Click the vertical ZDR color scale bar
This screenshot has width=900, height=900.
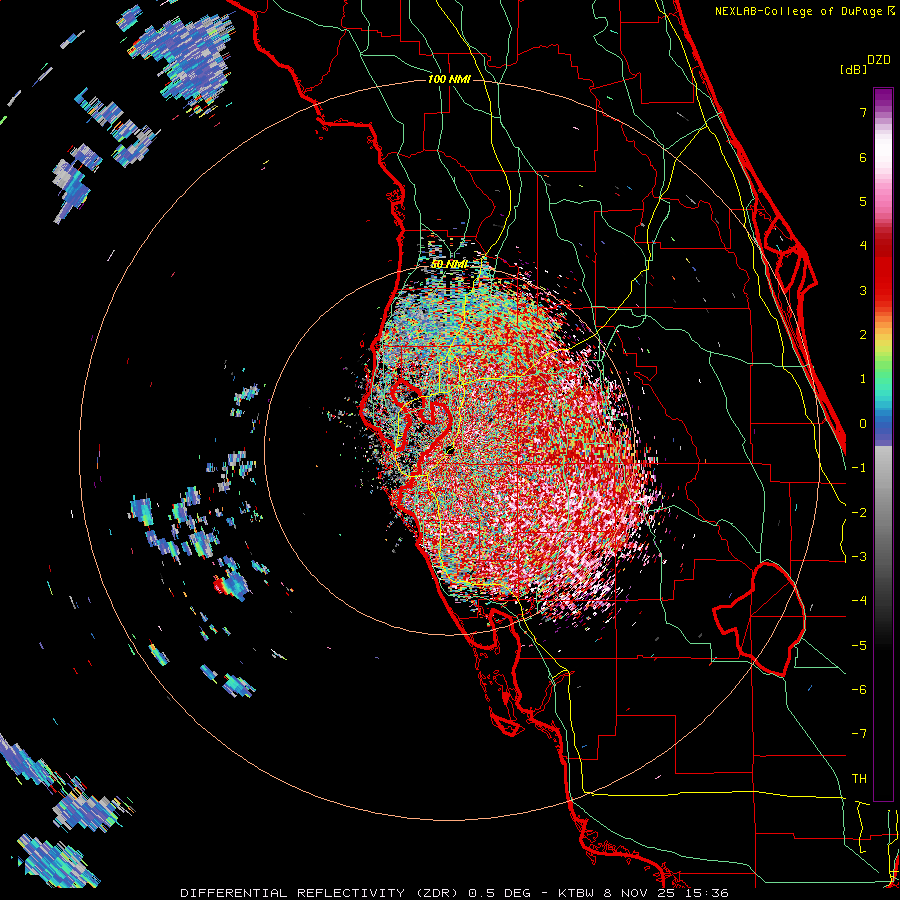[x=883, y=444]
